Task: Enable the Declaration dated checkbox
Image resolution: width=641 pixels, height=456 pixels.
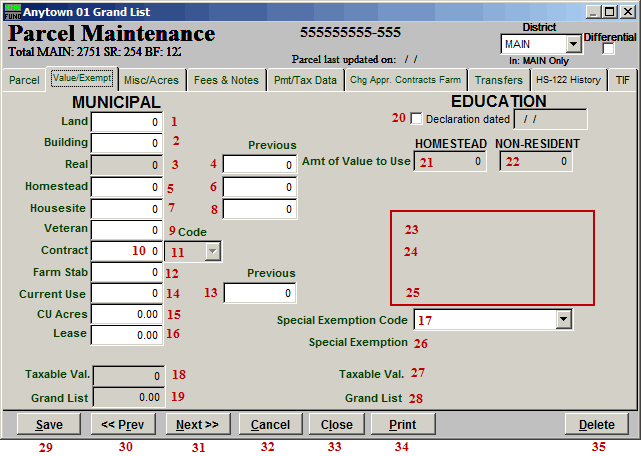Action: tap(417, 119)
